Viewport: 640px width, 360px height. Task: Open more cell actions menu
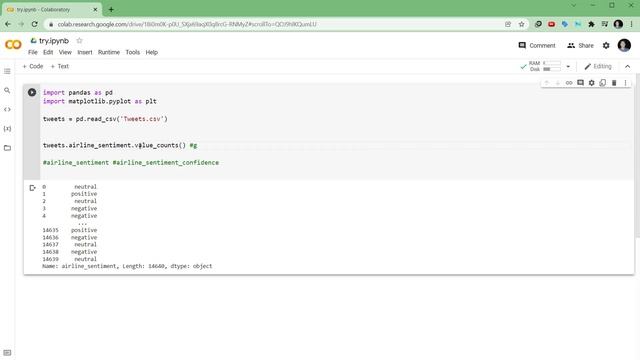(625, 83)
